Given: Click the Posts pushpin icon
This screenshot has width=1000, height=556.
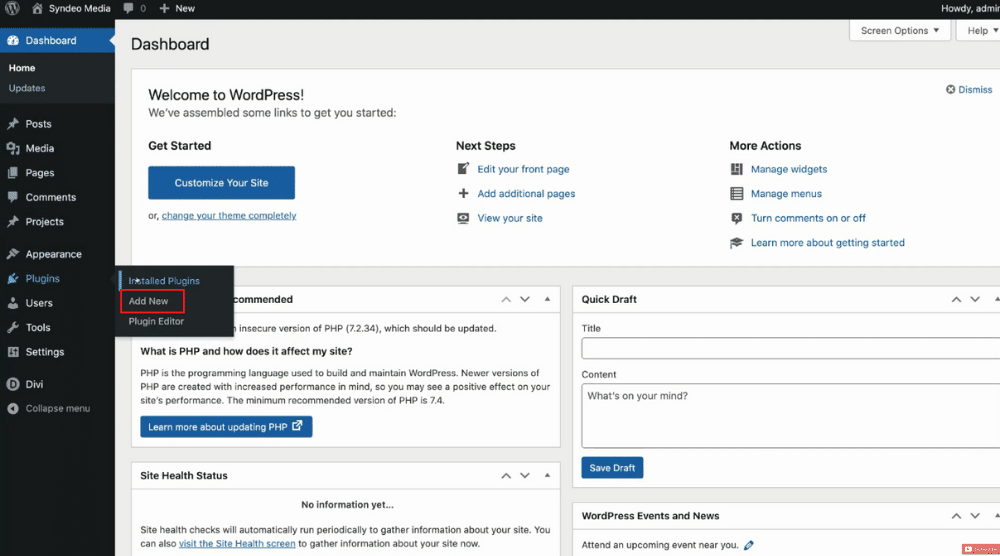Looking at the screenshot, I should coord(13,124).
